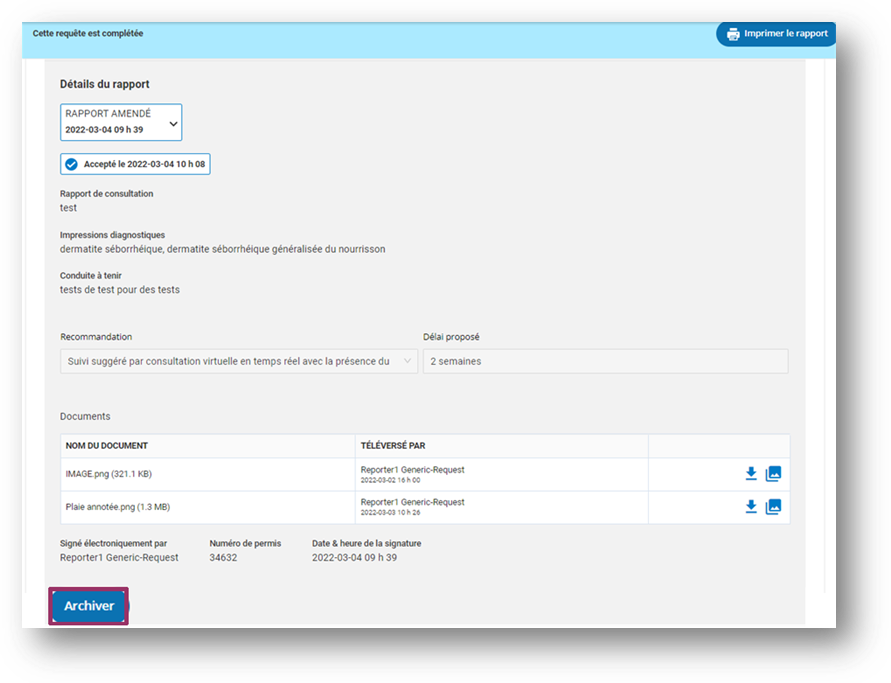Click the Cette requête est complétée banner text
Screen dimensions: 891x683
tap(88, 34)
